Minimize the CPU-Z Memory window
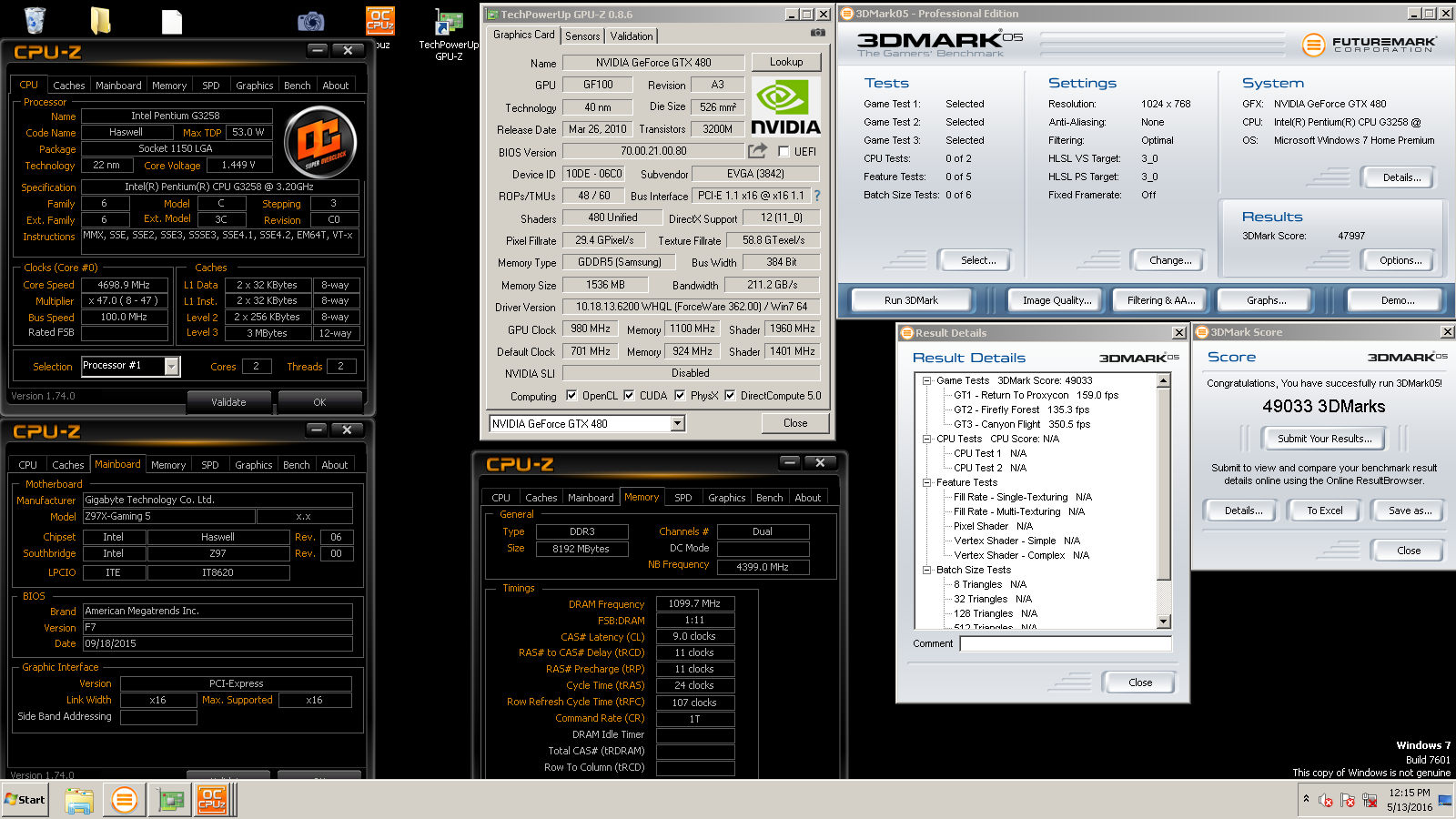This screenshot has width=1456, height=819. point(790,462)
